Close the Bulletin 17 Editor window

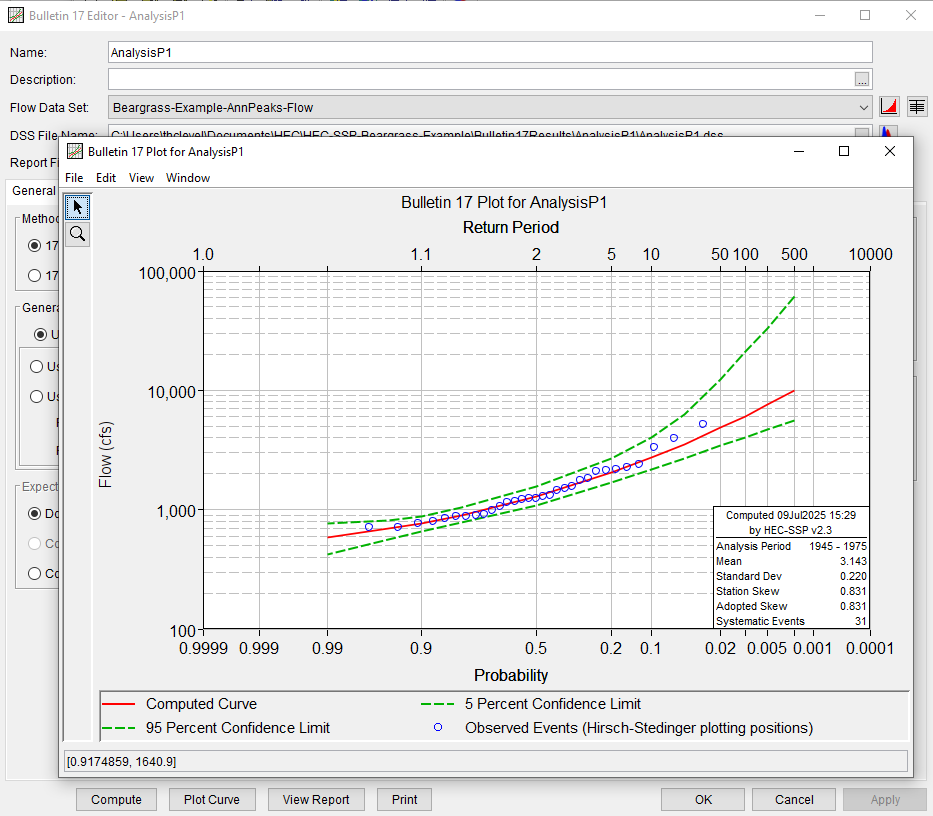(910, 15)
